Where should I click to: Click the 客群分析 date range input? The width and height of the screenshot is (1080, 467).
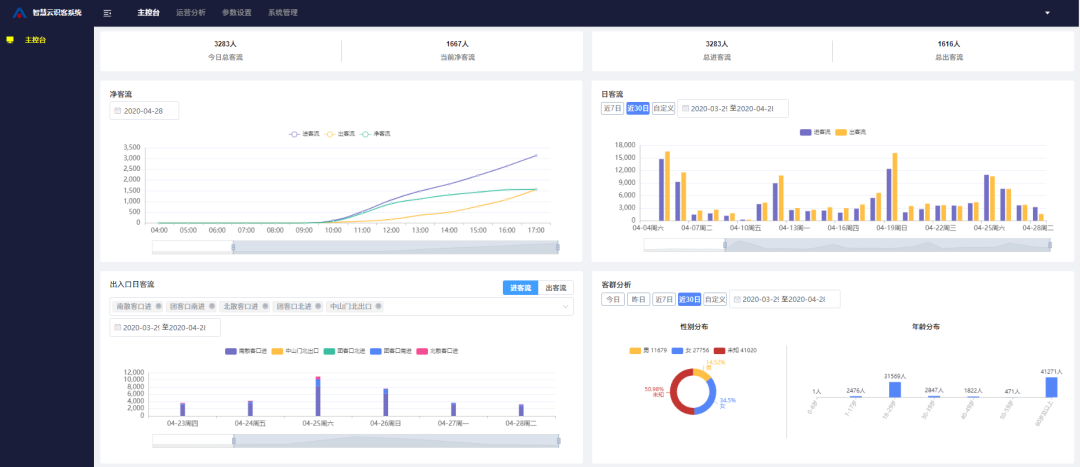pyautogui.click(x=785, y=300)
